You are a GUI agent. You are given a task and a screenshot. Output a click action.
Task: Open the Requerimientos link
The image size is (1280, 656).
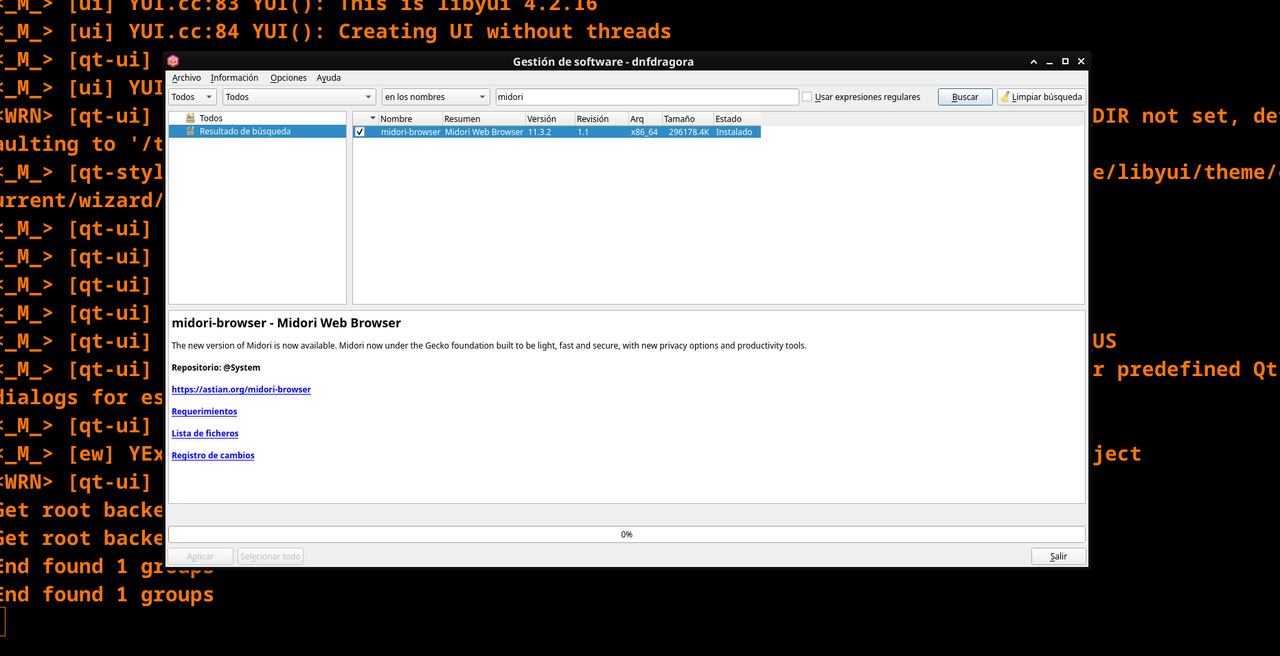(x=204, y=411)
